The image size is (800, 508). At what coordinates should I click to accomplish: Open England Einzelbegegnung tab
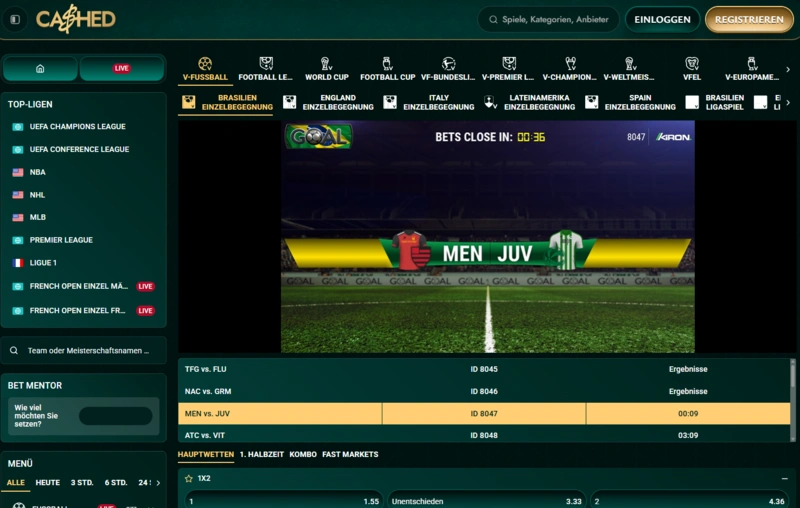[x=328, y=103]
